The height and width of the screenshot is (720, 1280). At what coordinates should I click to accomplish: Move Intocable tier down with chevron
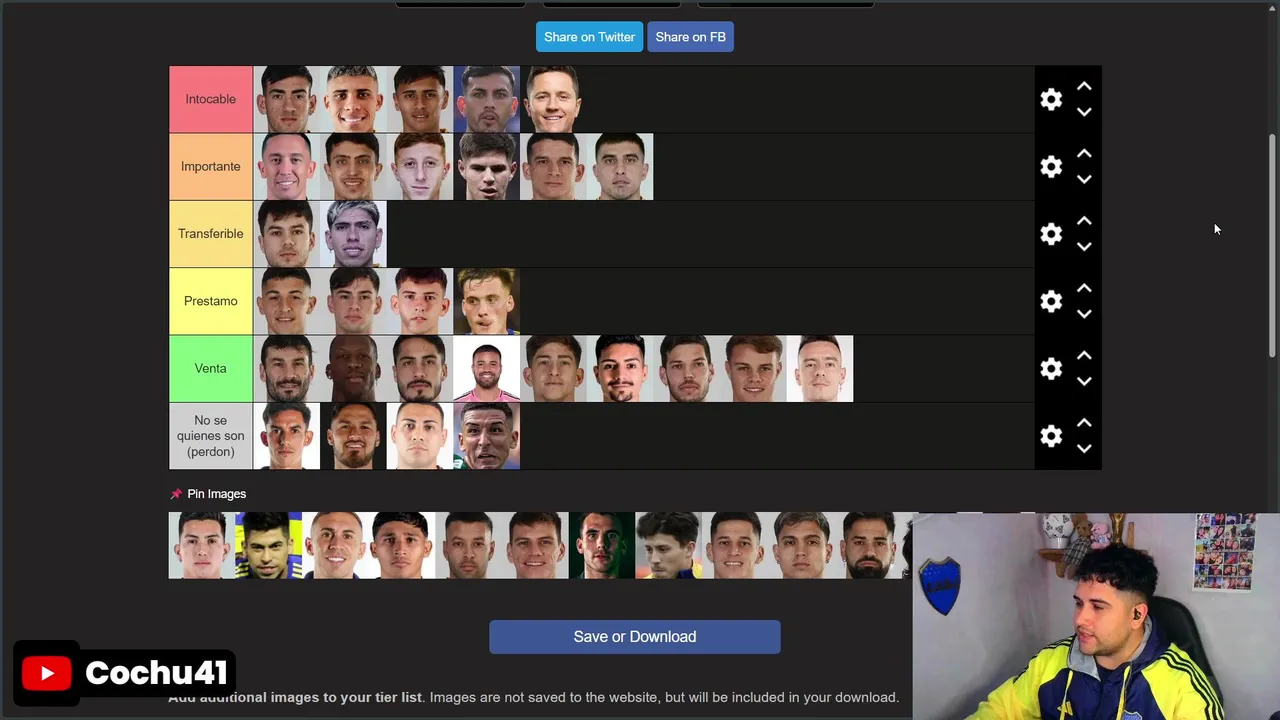[1084, 112]
